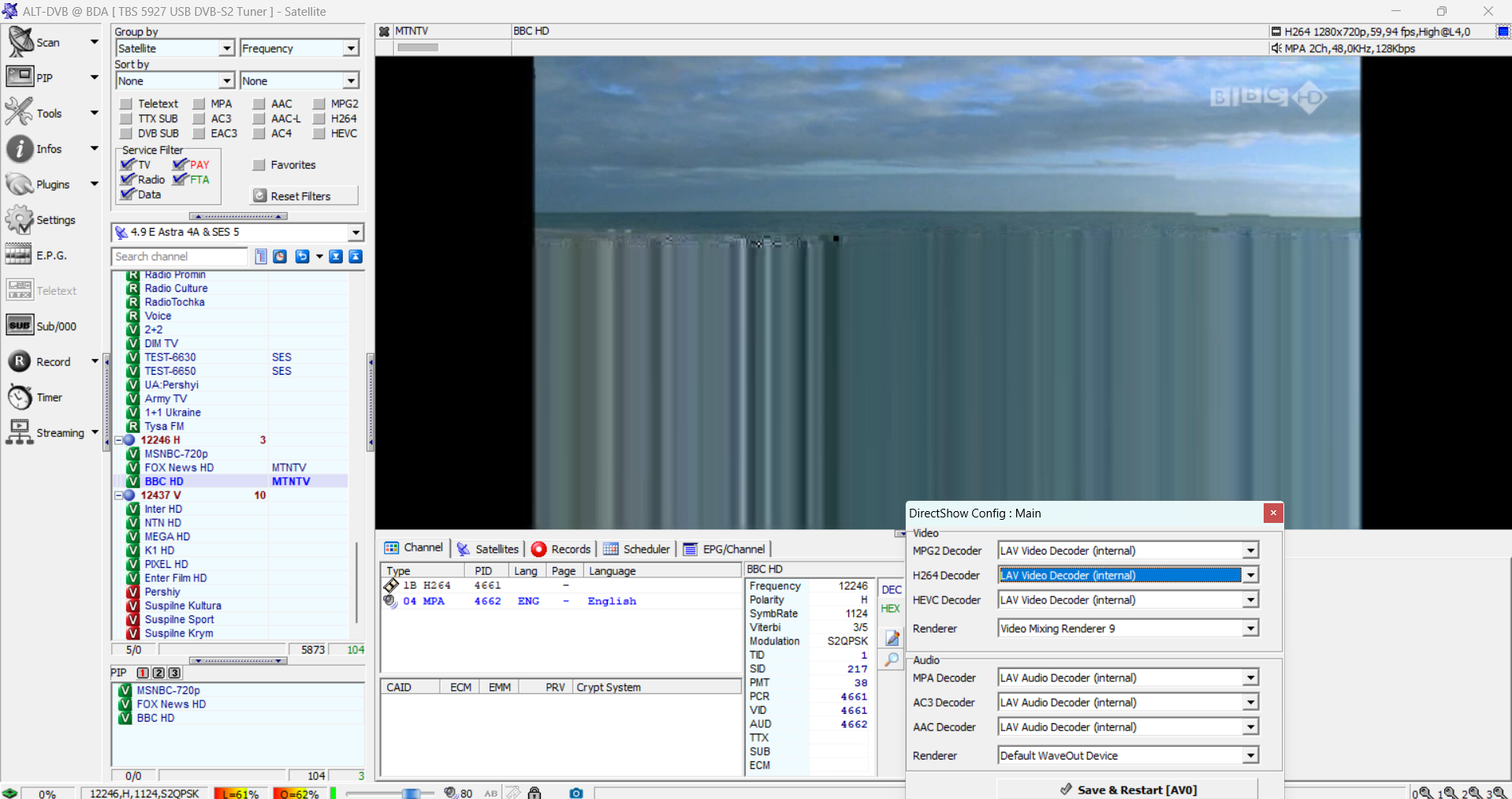The image size is (1512, 799).
Task: Open the Tools wrench menu
Action: (34, 113)
